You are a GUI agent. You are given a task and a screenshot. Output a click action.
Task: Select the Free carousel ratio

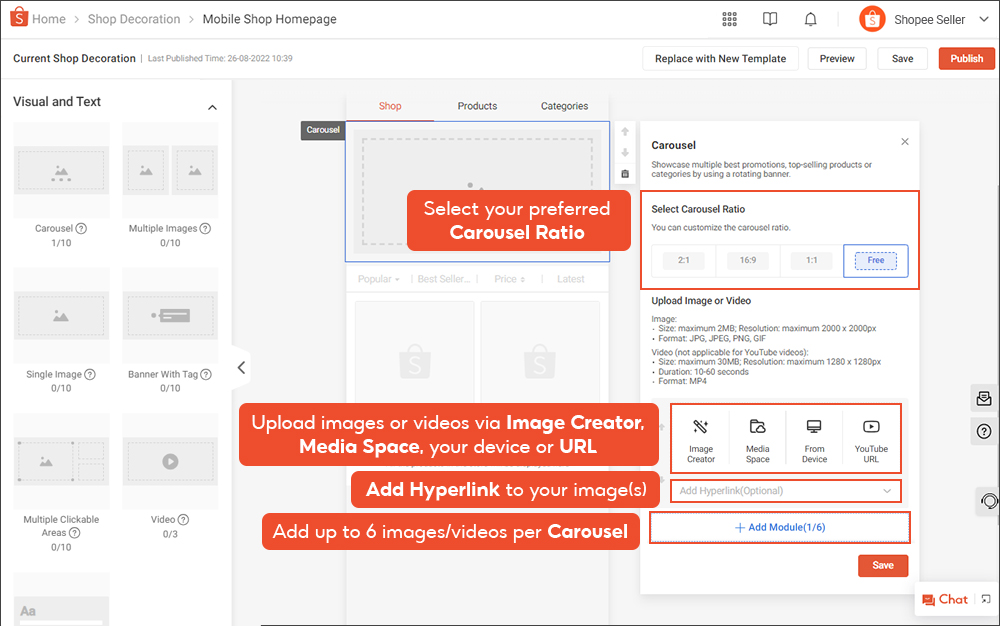coord(875,261)
